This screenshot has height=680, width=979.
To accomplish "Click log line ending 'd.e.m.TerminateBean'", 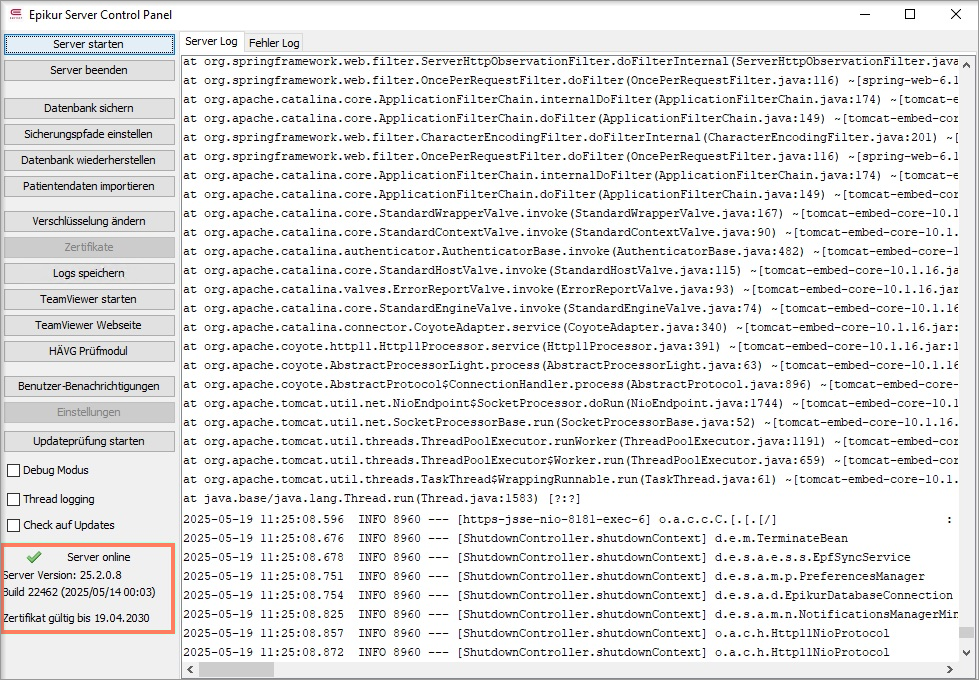I will (x=516, y=538).
